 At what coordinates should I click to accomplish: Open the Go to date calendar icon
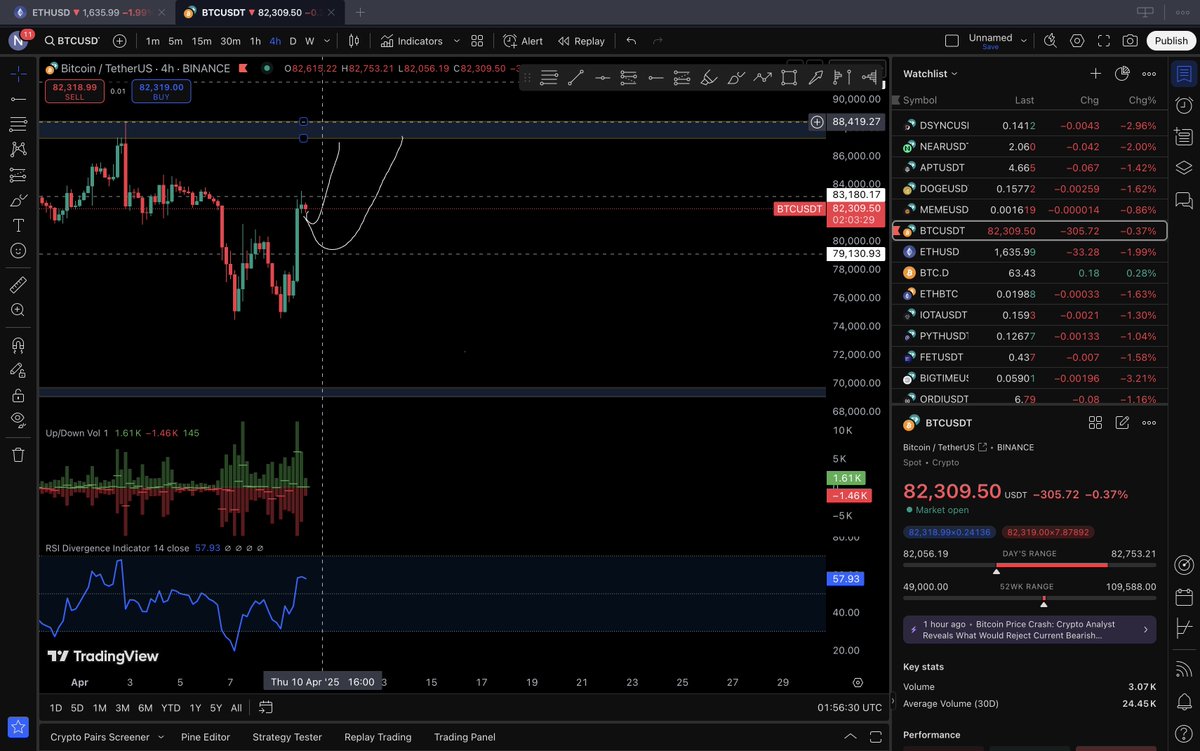click(x=265, y=707)
